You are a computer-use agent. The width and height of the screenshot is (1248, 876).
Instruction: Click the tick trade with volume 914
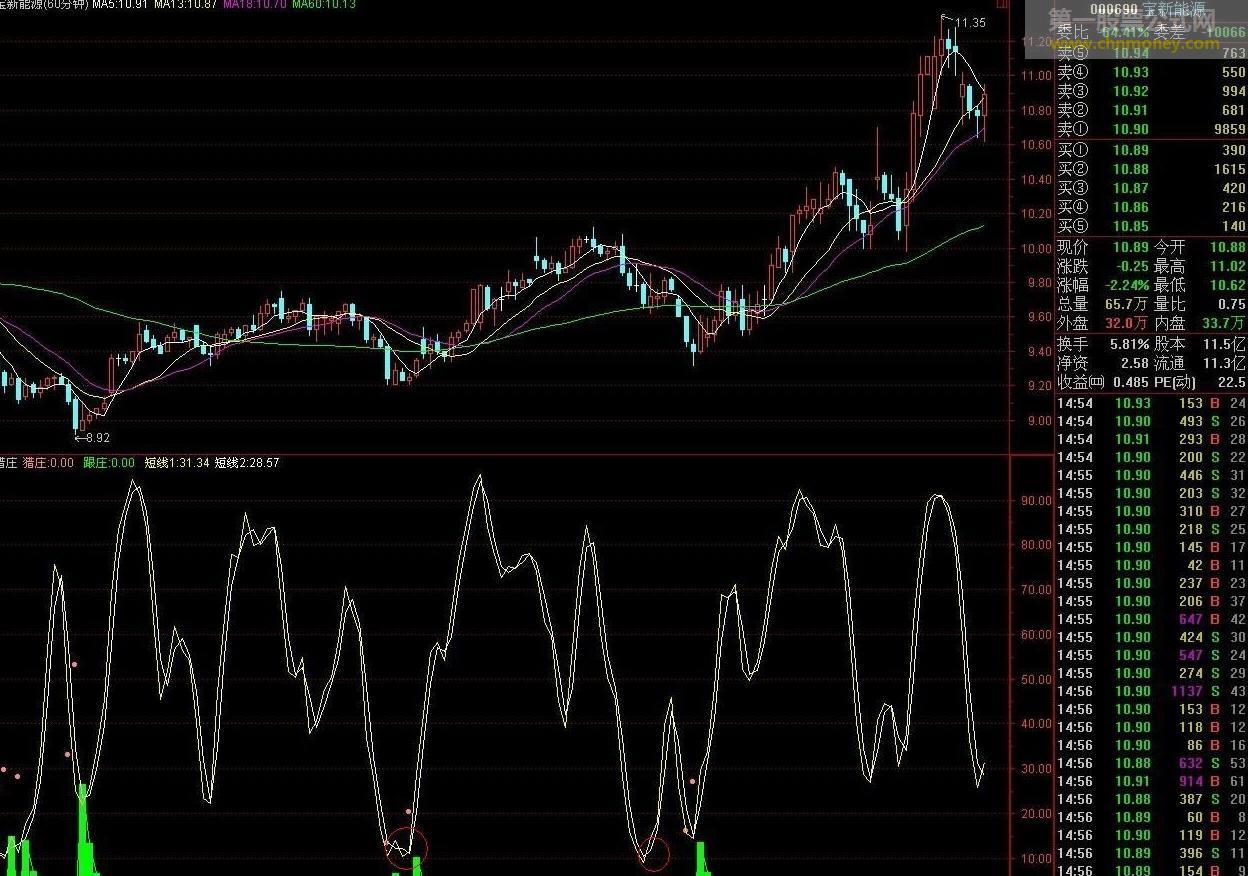[1191, 781]
